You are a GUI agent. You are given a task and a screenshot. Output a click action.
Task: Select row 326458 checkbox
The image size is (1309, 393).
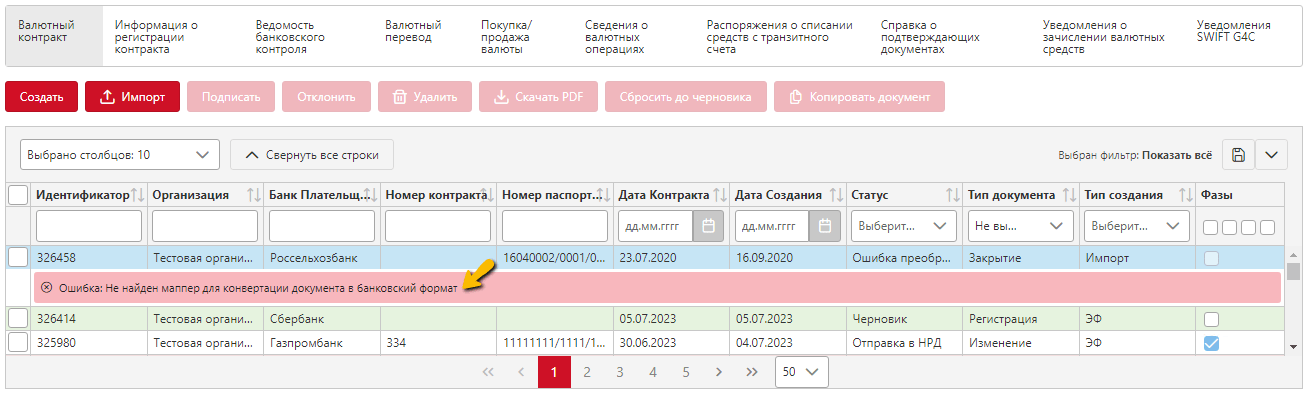tap(18, 257)
